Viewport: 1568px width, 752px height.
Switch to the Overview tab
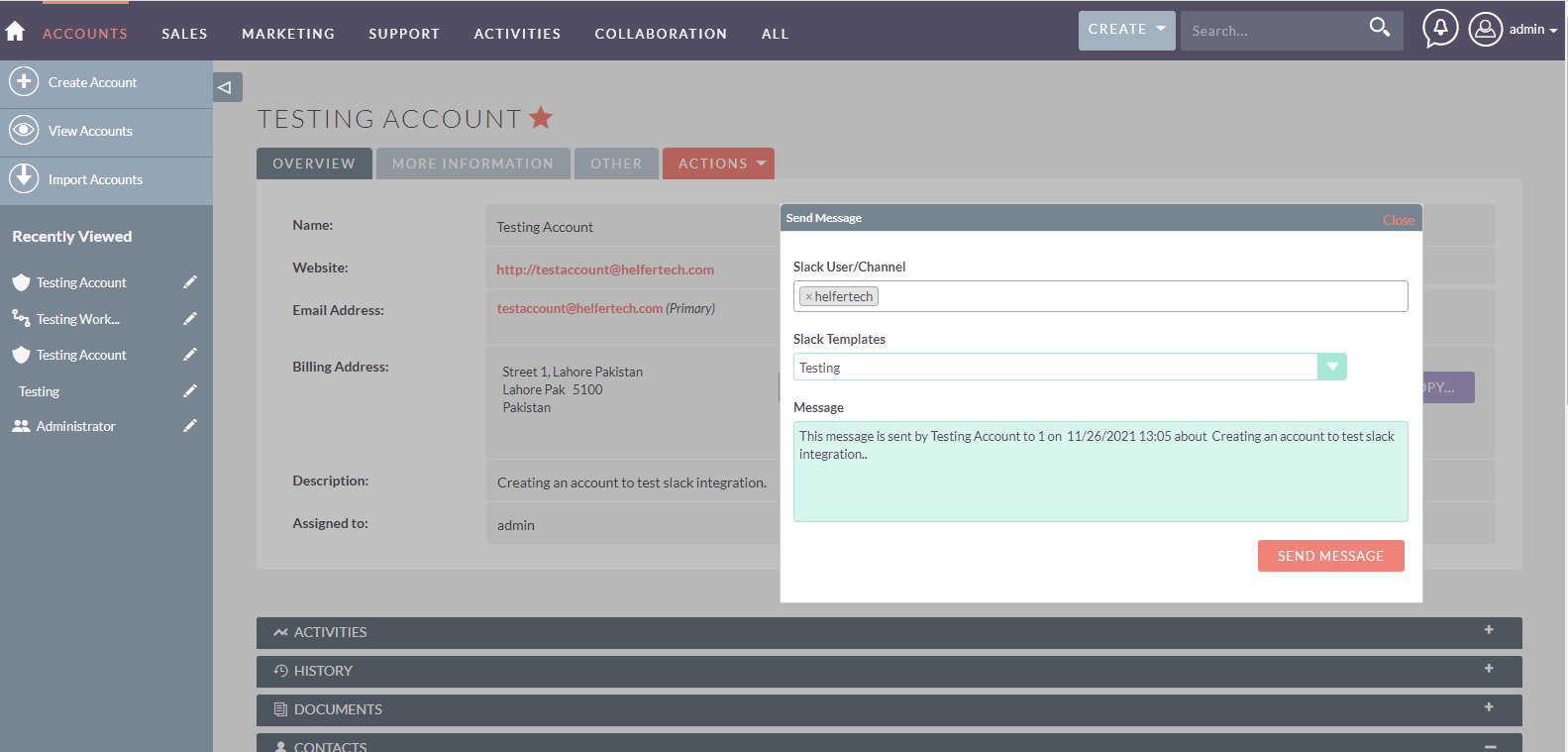[x=314, y=163]
